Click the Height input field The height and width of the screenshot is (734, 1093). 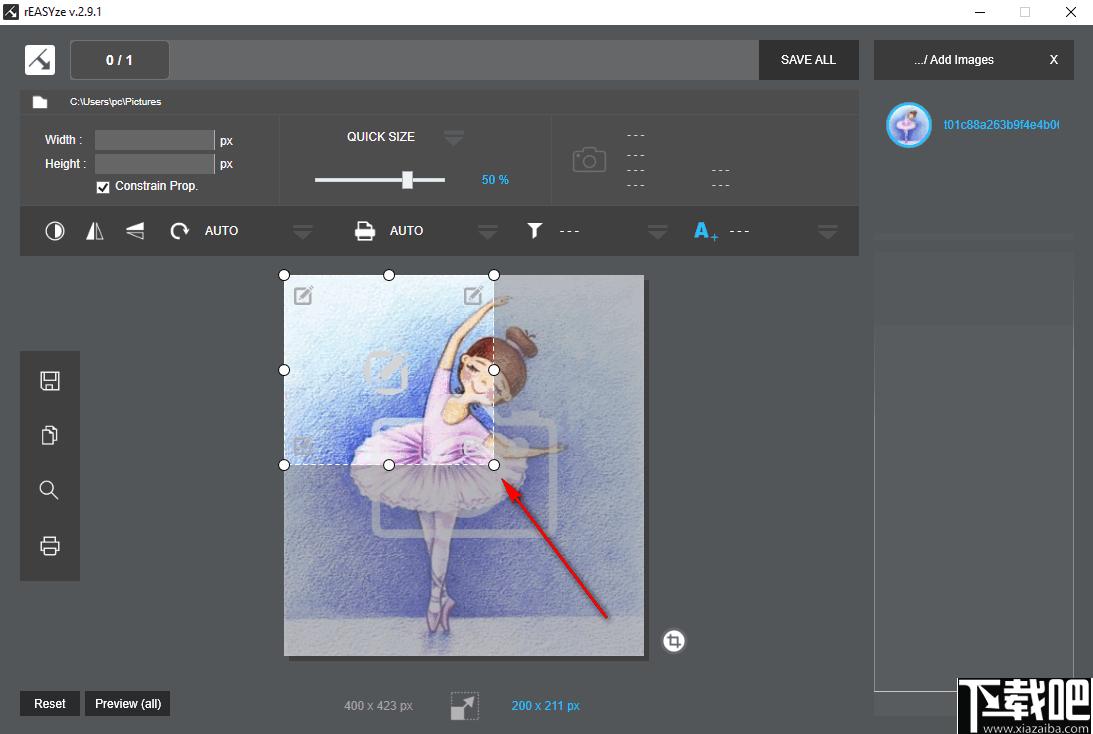click(155, 164)
